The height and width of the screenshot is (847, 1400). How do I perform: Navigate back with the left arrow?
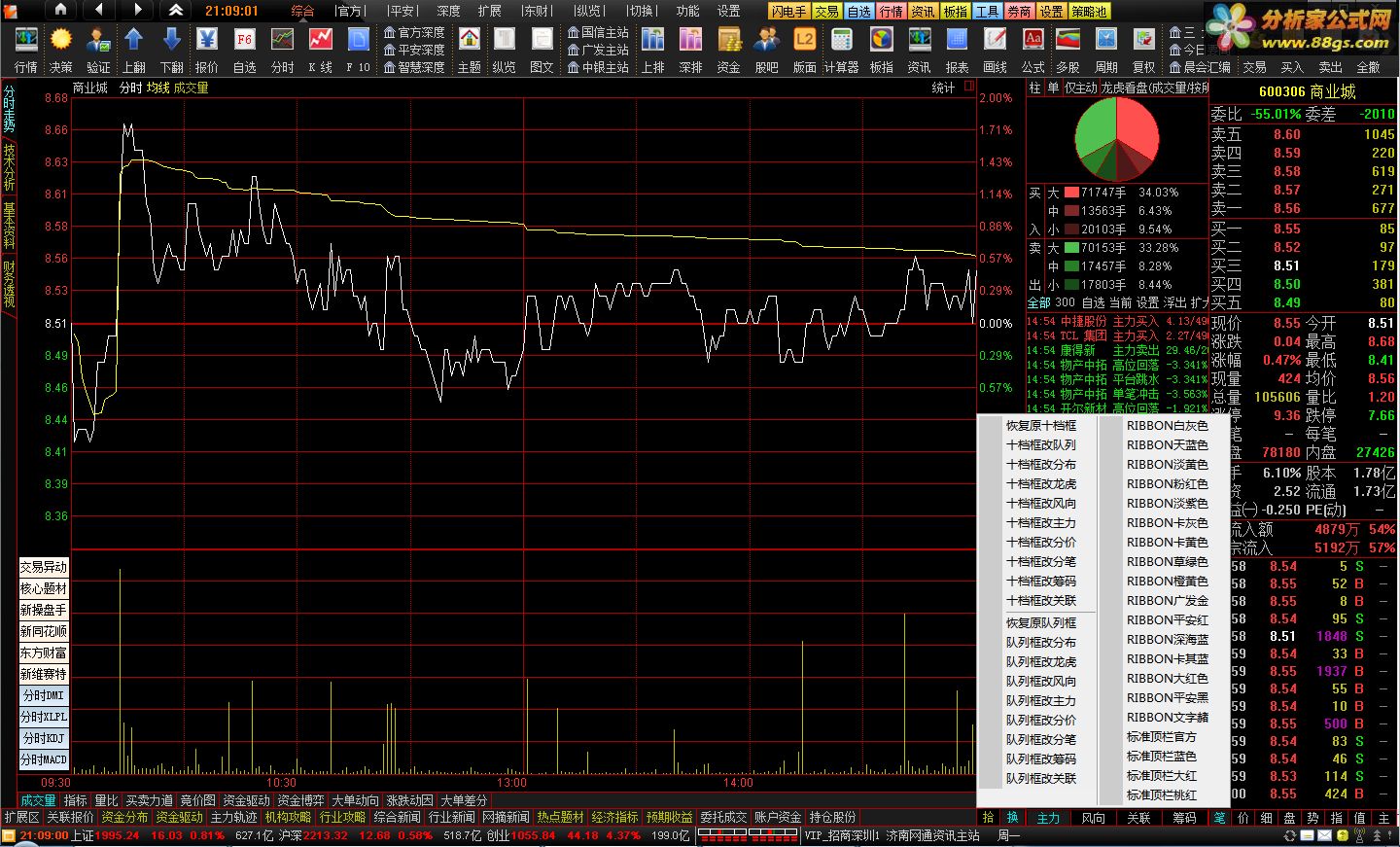[99, 10]
